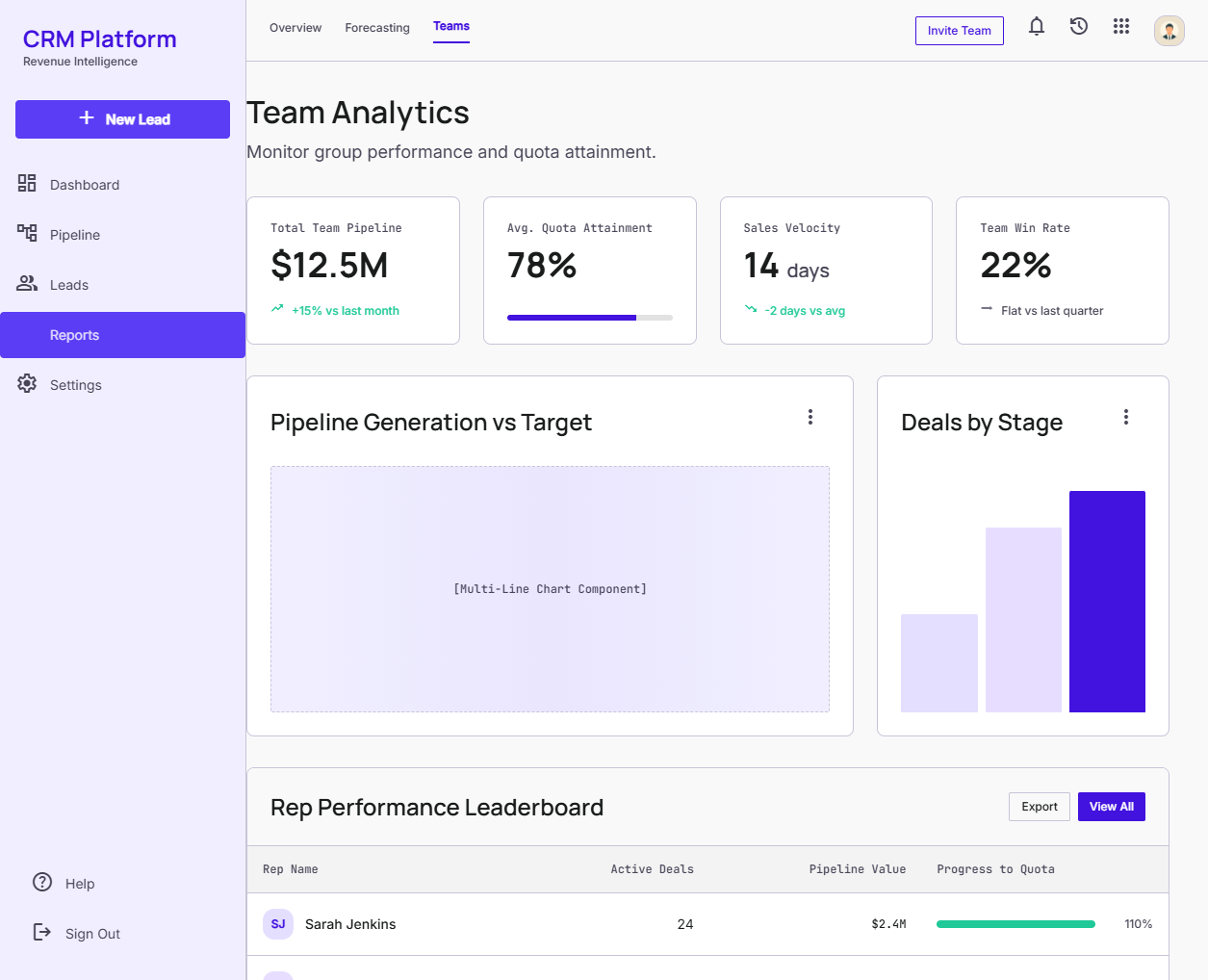Open Help in the sidebar
This screenshot has width=1208, height=980.
click(x=80, y=884)
